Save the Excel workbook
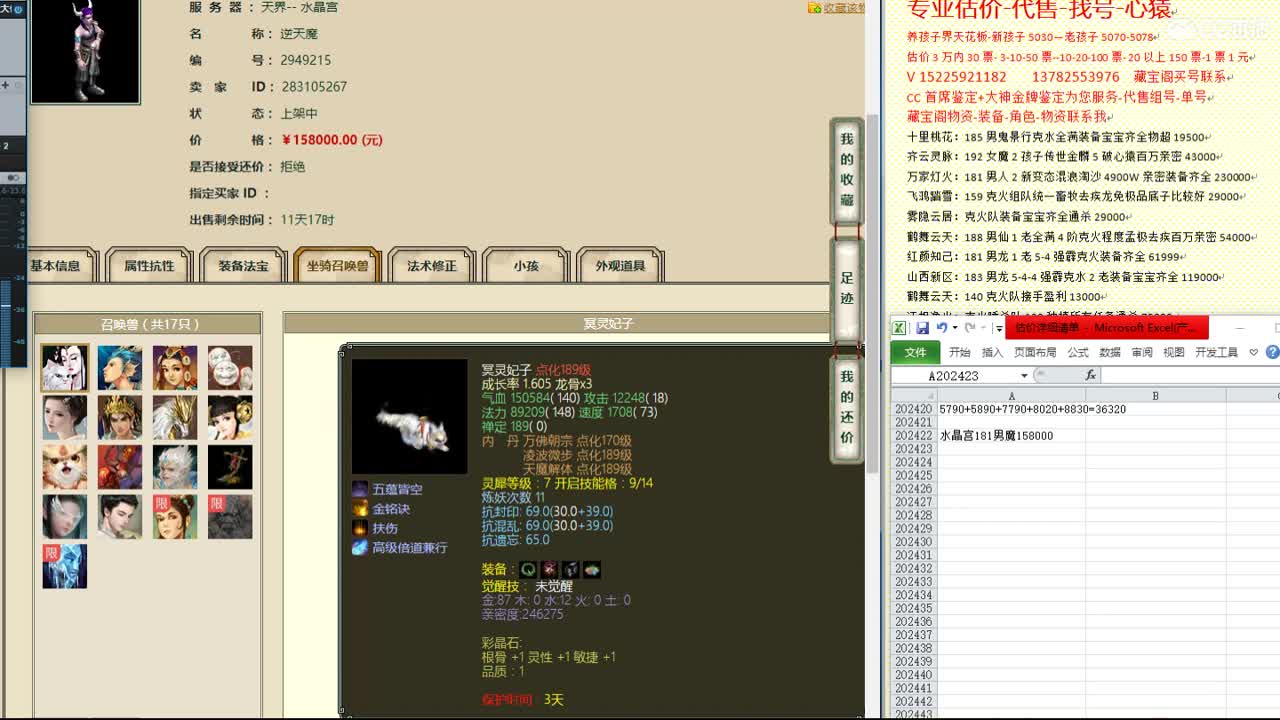 [922, 328]
